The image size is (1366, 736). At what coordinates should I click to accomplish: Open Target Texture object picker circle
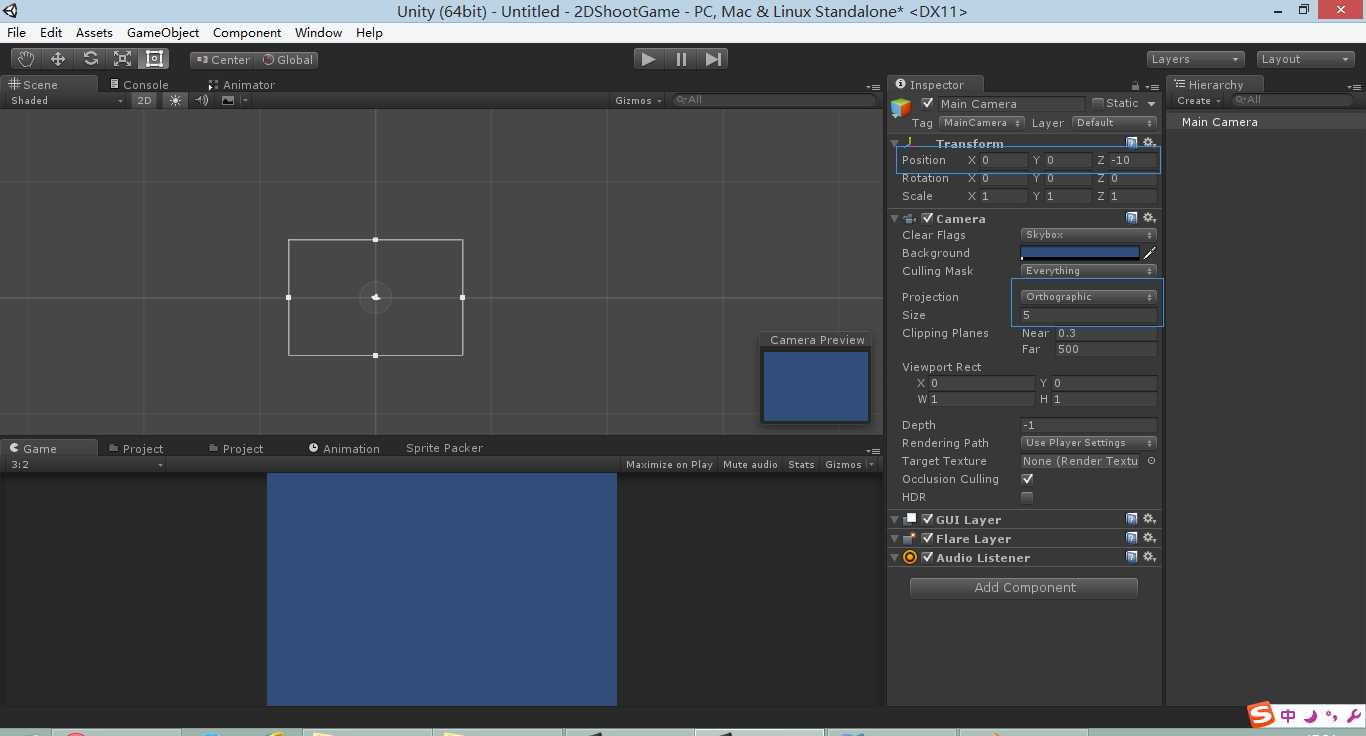coord(1151,461)
